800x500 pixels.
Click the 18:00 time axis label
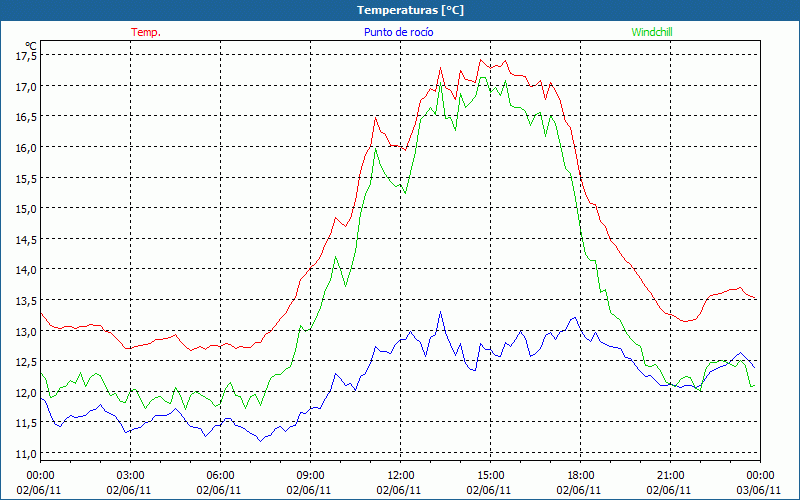pyautogui.click(x=580, y=475)
